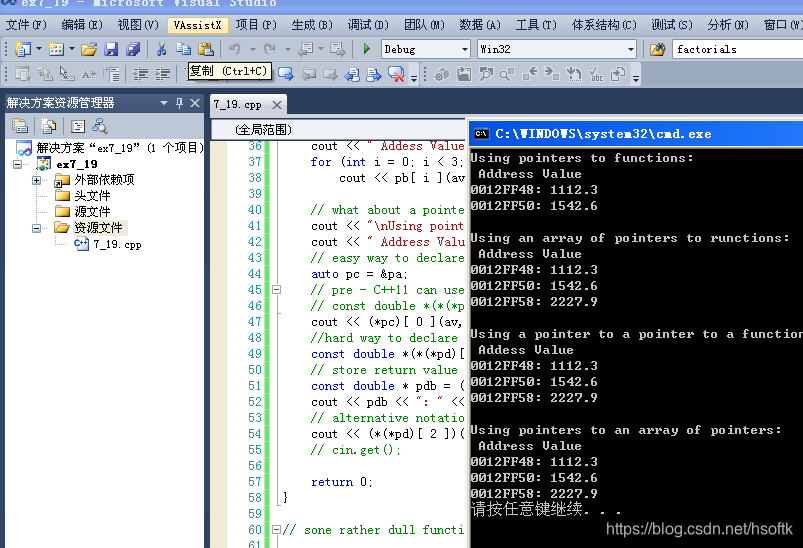Click the VAssistX Find References icon

pos(508,74)
